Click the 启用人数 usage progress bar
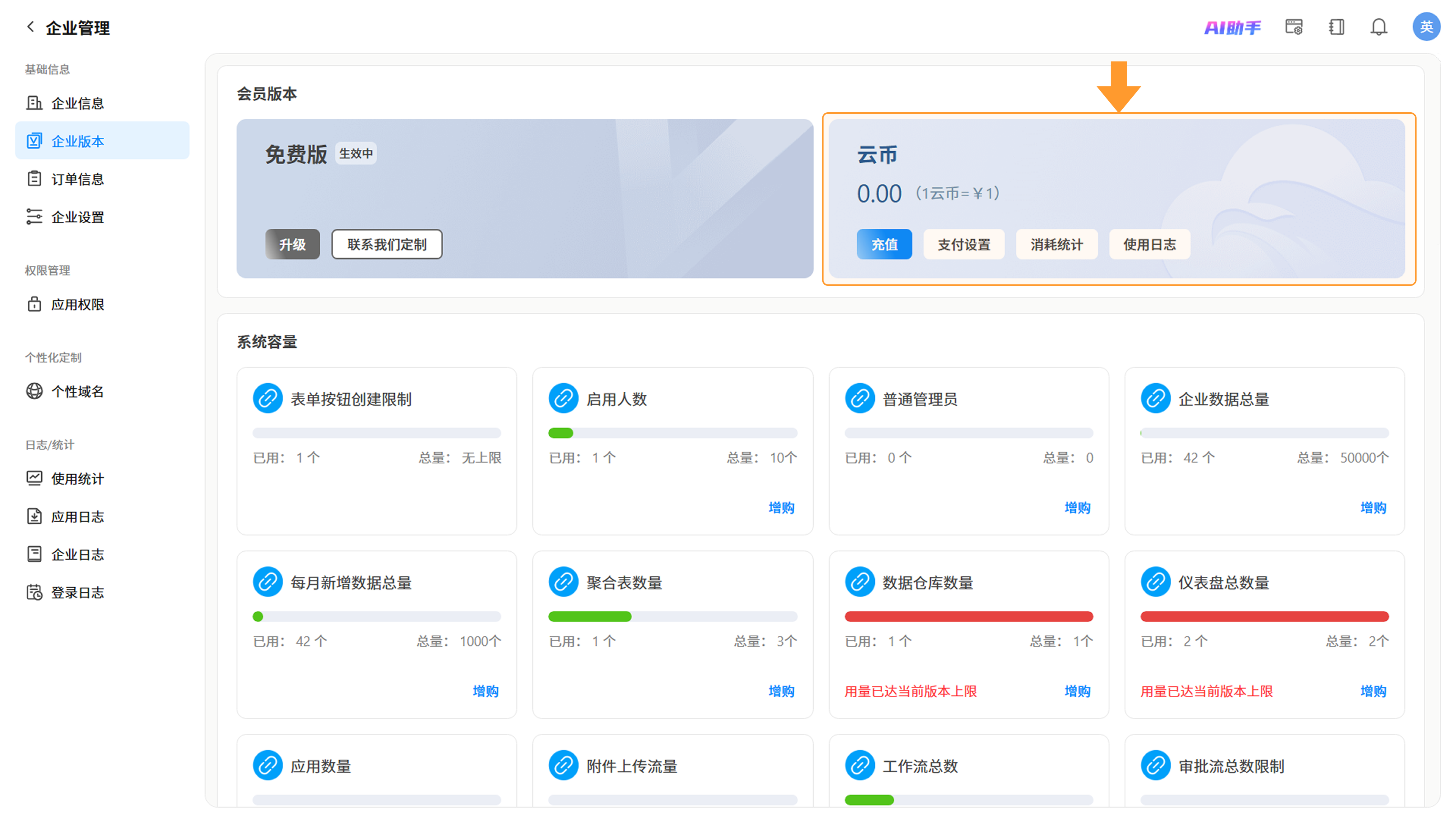1456x819 pixels. tap(673, 433)
